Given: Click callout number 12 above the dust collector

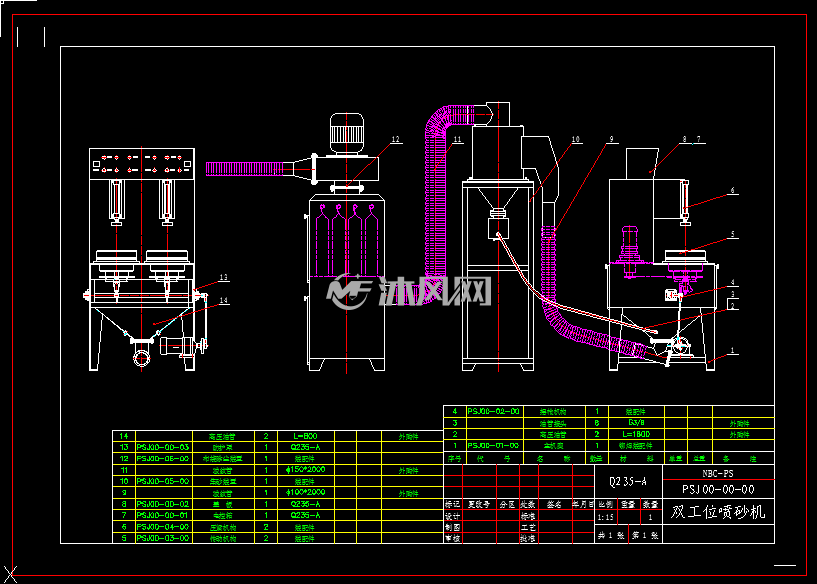Looking at the screenshot, I should point(395,139).
